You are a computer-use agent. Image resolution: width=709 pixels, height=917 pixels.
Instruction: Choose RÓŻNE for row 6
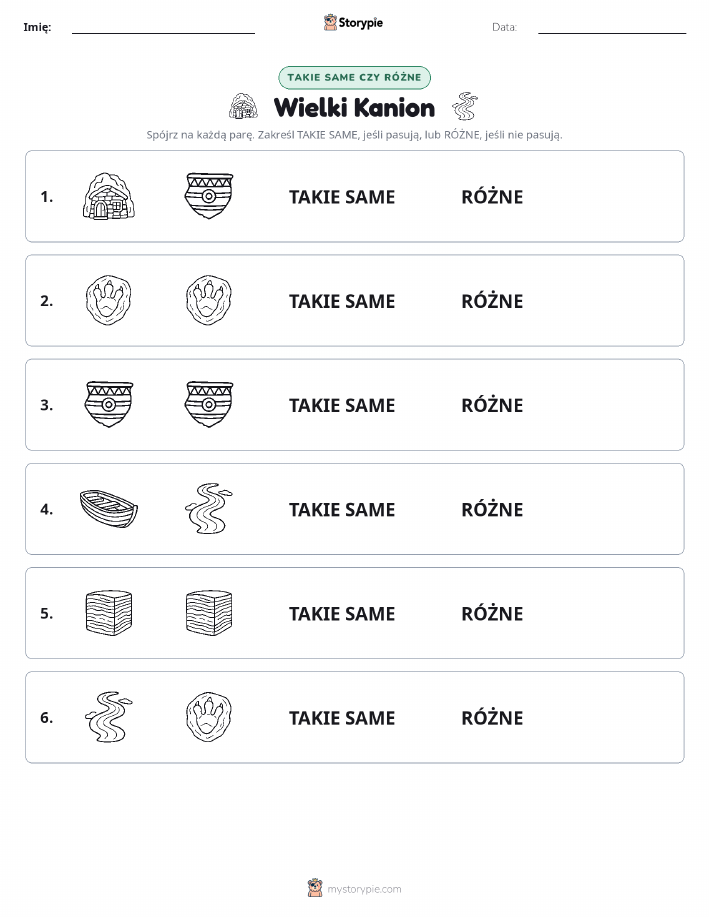(x=492, y=717)
